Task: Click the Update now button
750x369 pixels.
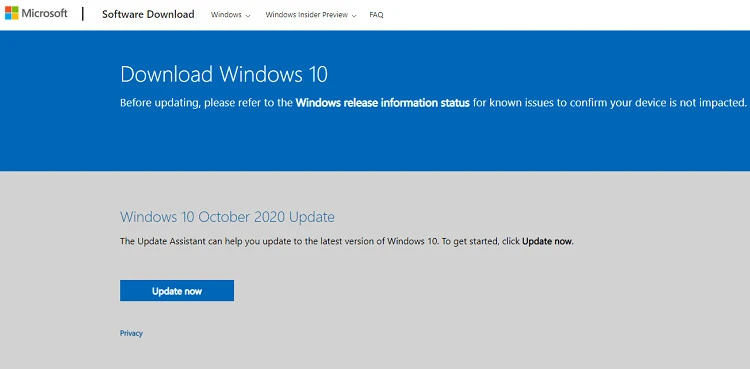Action: 177,291
